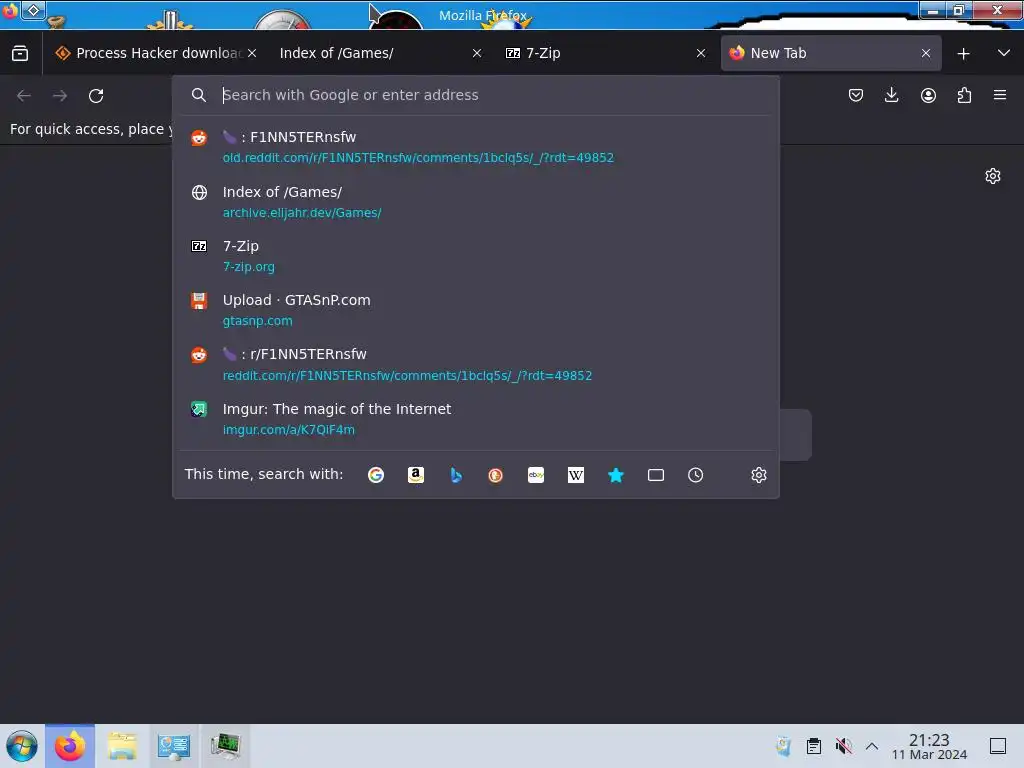Click the recycle bin tray icon
The height and width of the screenshot is (768, 1024).
tap(784, 746)
